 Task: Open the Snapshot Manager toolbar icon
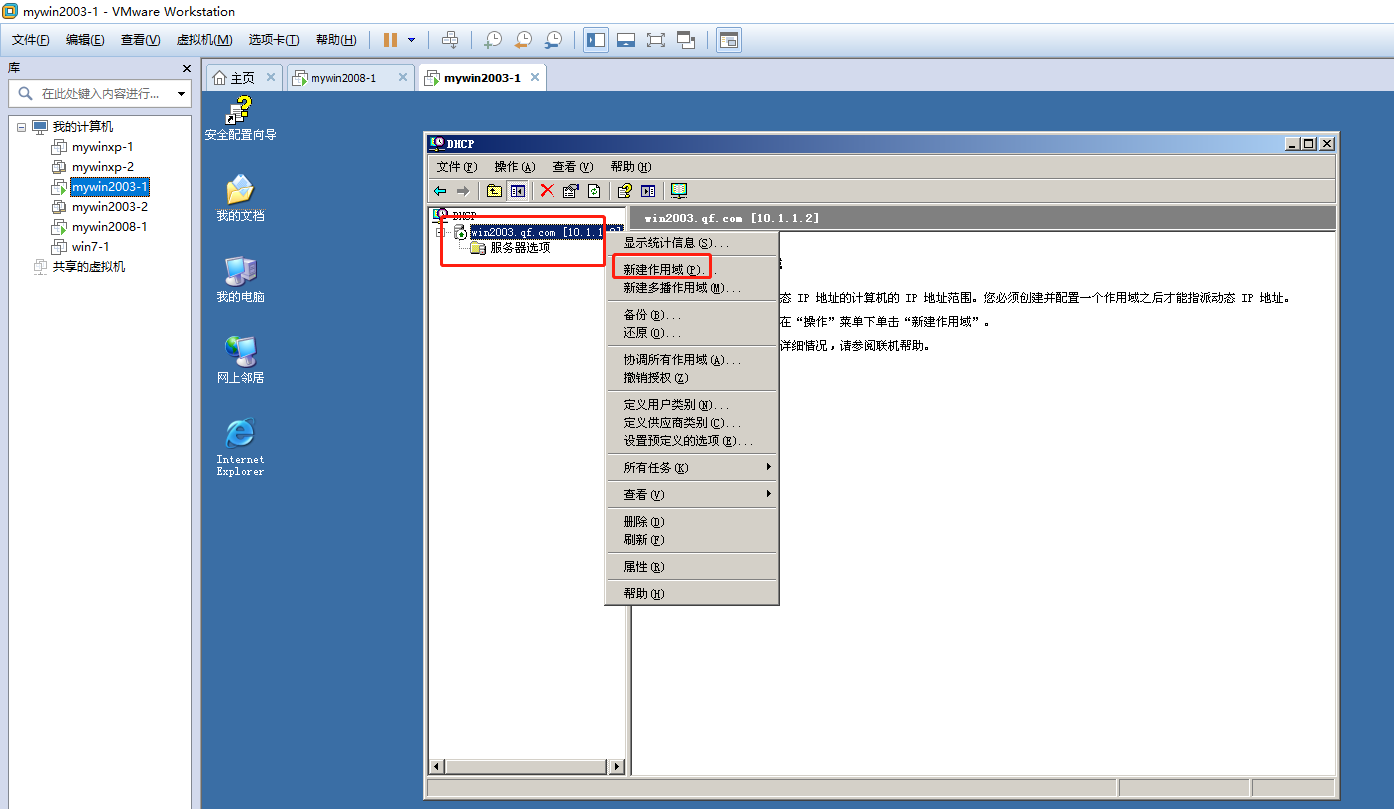tap(553, 40)
